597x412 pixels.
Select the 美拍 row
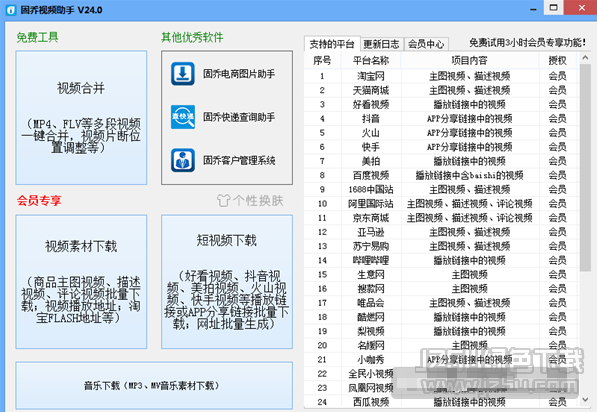click(442, 161)
